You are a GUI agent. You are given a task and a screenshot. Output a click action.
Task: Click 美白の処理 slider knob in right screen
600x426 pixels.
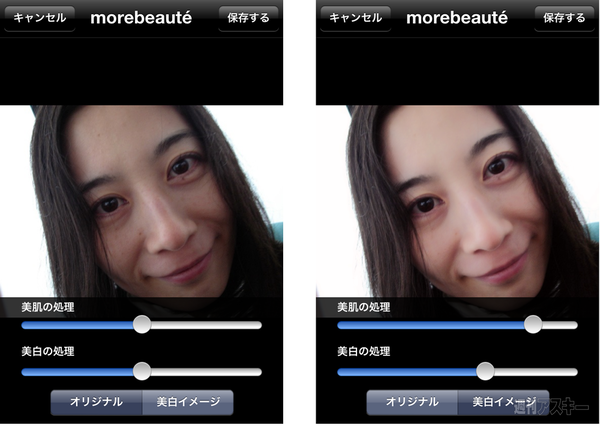click(x=485, y=371)
